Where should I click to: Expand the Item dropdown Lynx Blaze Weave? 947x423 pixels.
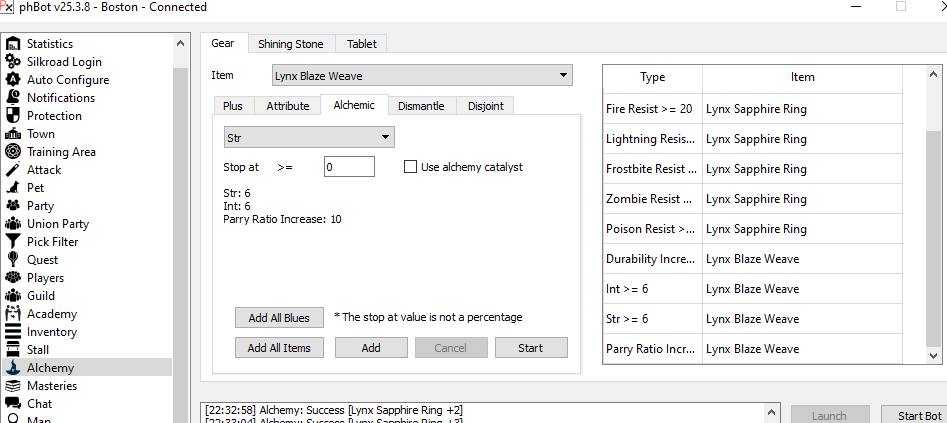pos(421,76)
